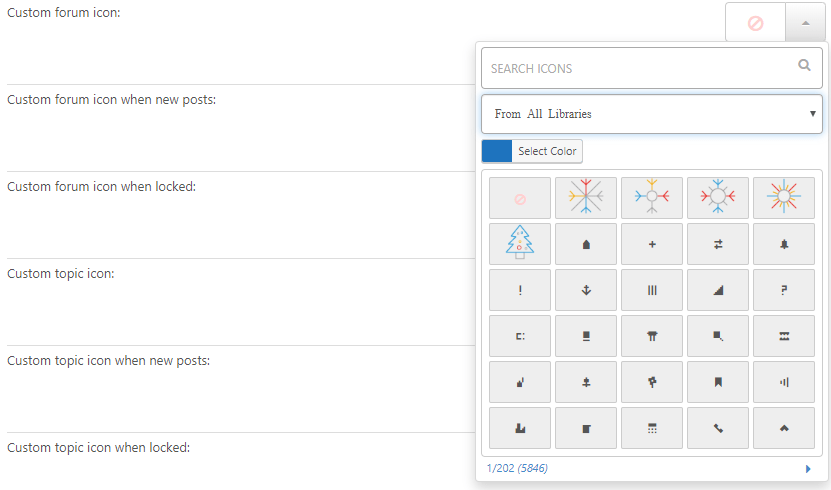Image resolution: width=831 pixels, height=490 pixels.
Task: Click current forum icon preview button
Action: pyautogui.click(x=755, y=22)
